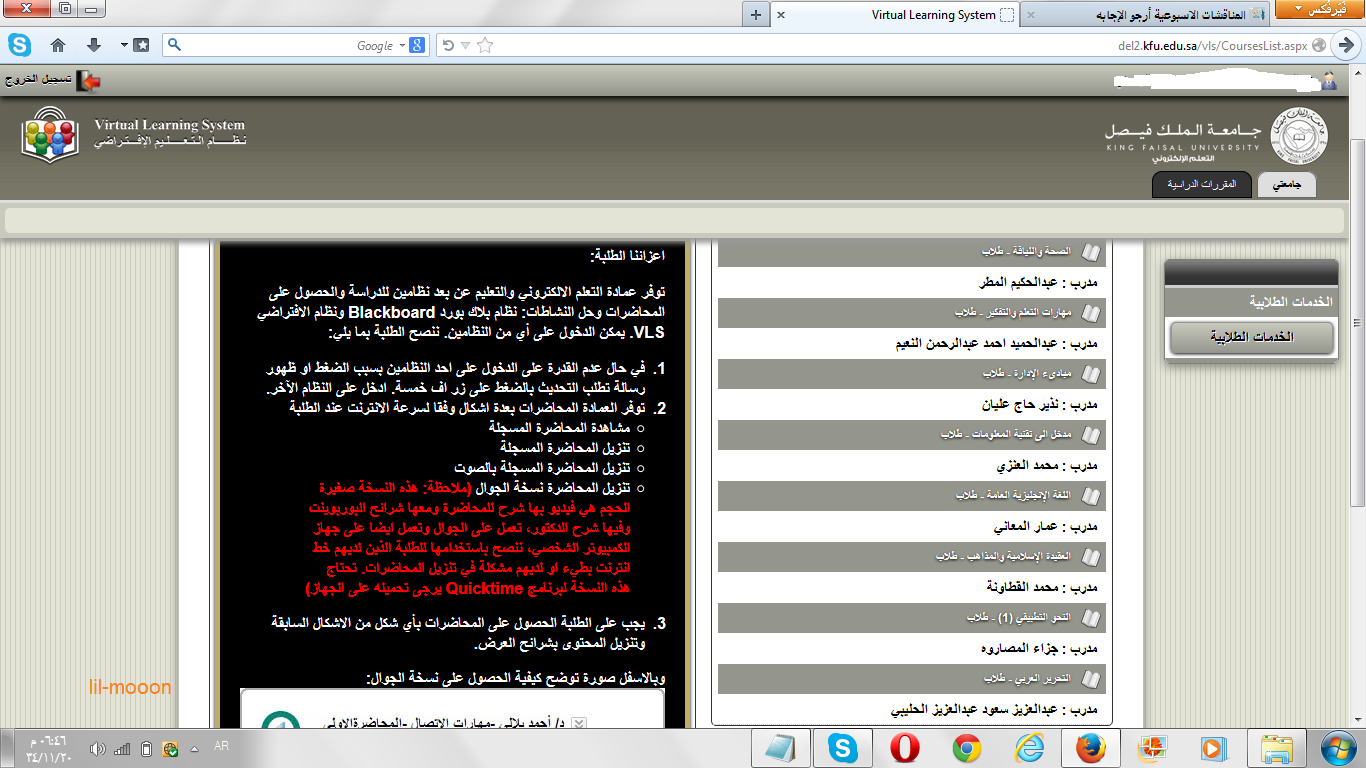
Task: Open course مبادىء الإدارة - طلاب
Action: (1027, 374)
